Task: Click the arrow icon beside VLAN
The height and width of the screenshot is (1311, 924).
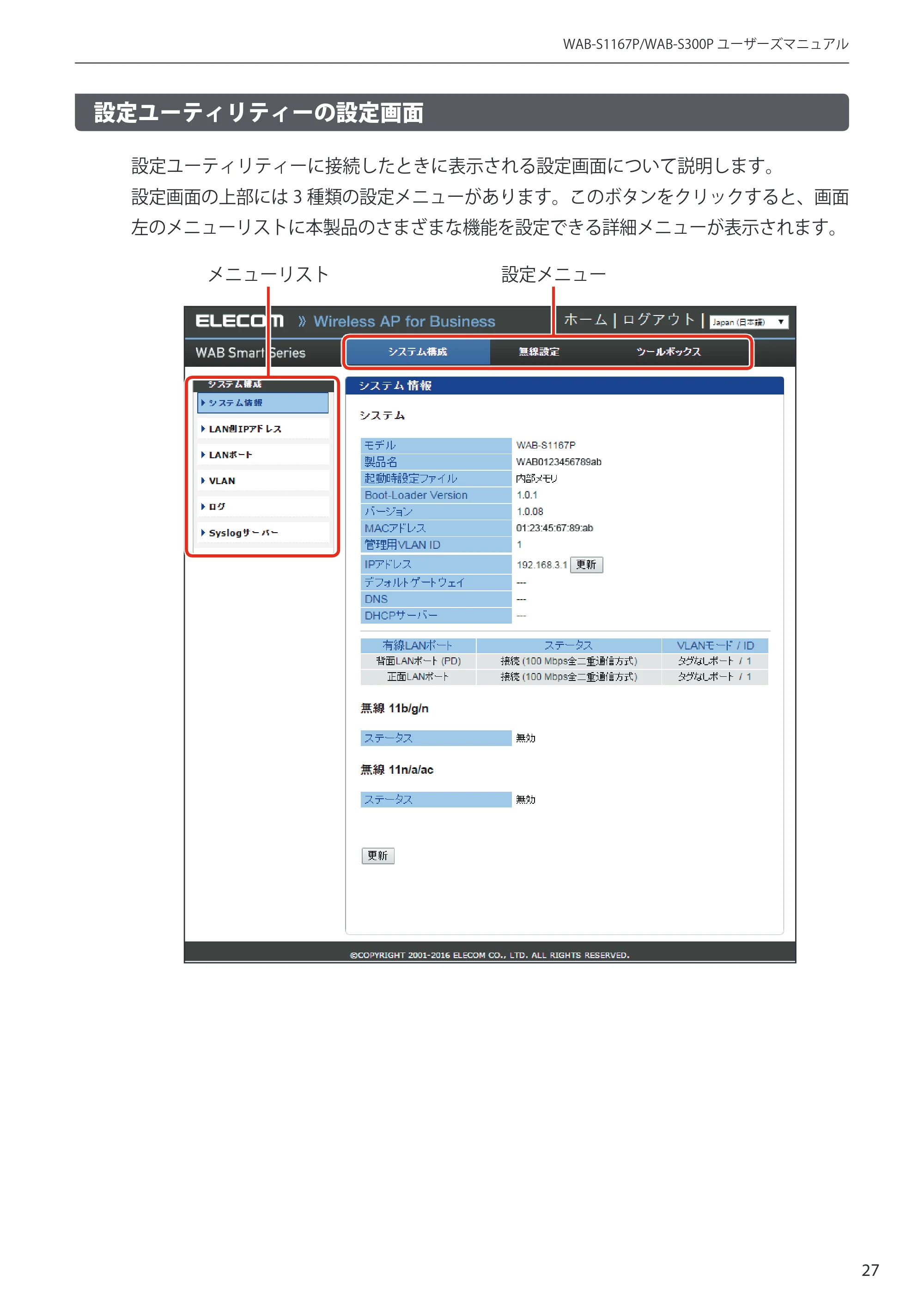Action: coord(203,481)
